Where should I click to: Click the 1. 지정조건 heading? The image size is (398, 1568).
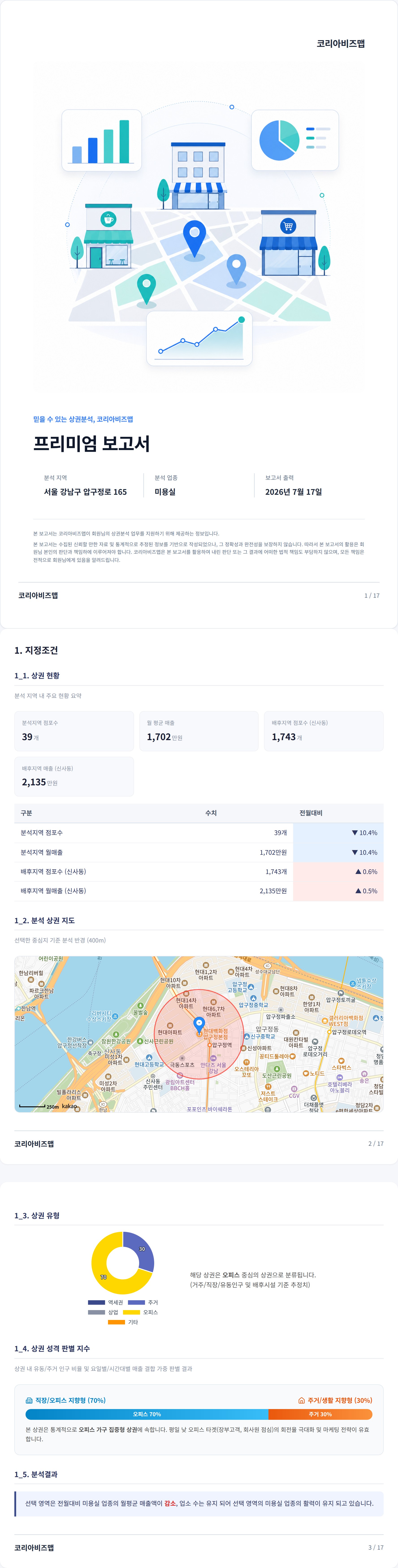coord(36,650)
